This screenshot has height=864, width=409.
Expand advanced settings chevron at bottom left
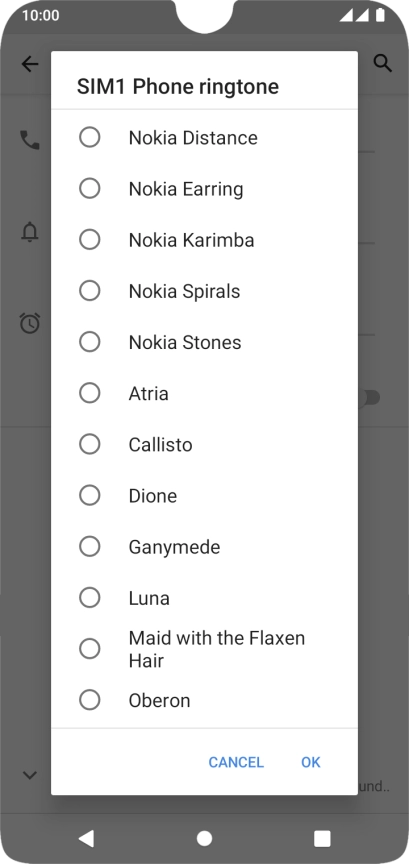click(x=30, y=775)
